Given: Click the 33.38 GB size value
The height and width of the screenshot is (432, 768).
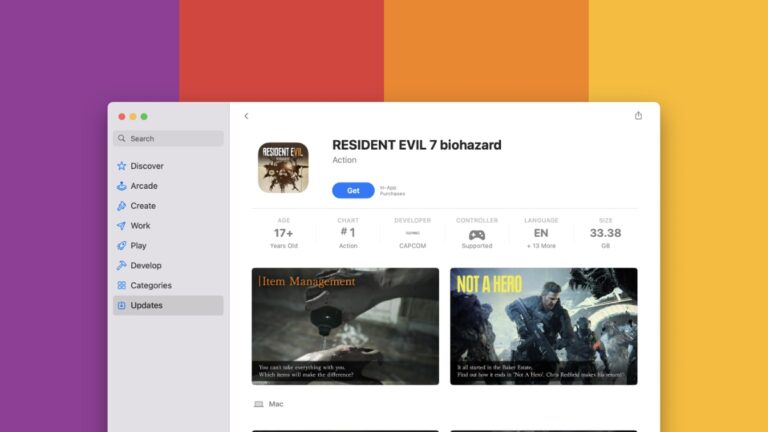Looking at the screenshot, I should 605,233.
